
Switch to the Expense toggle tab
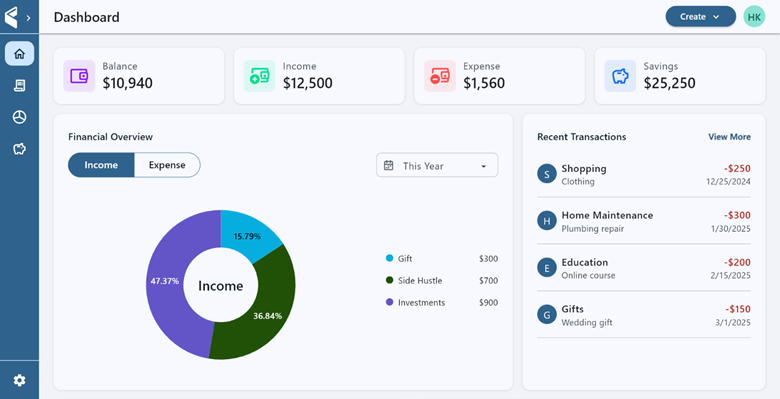click(167, 165)
